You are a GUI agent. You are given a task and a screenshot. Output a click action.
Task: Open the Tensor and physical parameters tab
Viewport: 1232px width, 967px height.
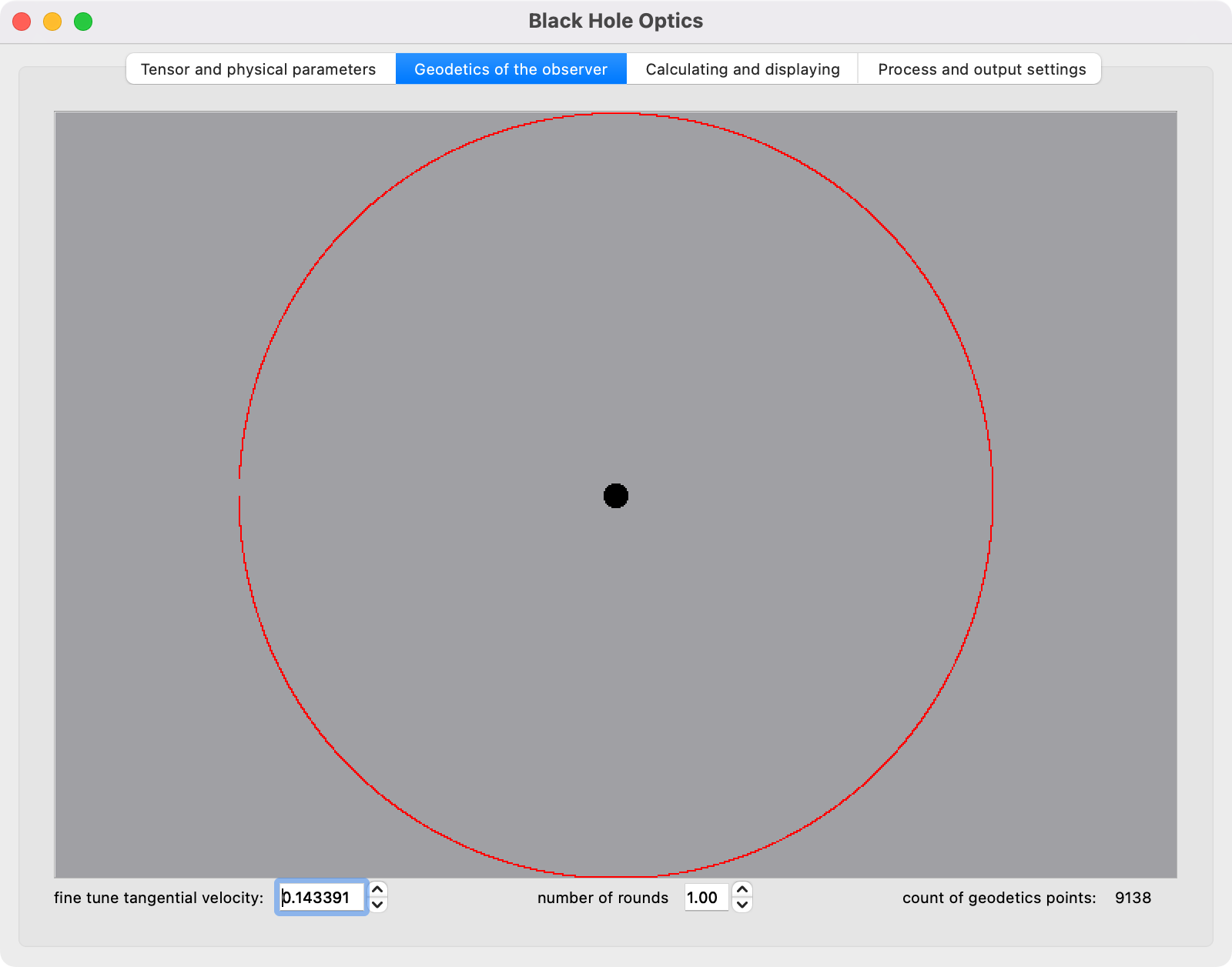(x=259, y=69)
